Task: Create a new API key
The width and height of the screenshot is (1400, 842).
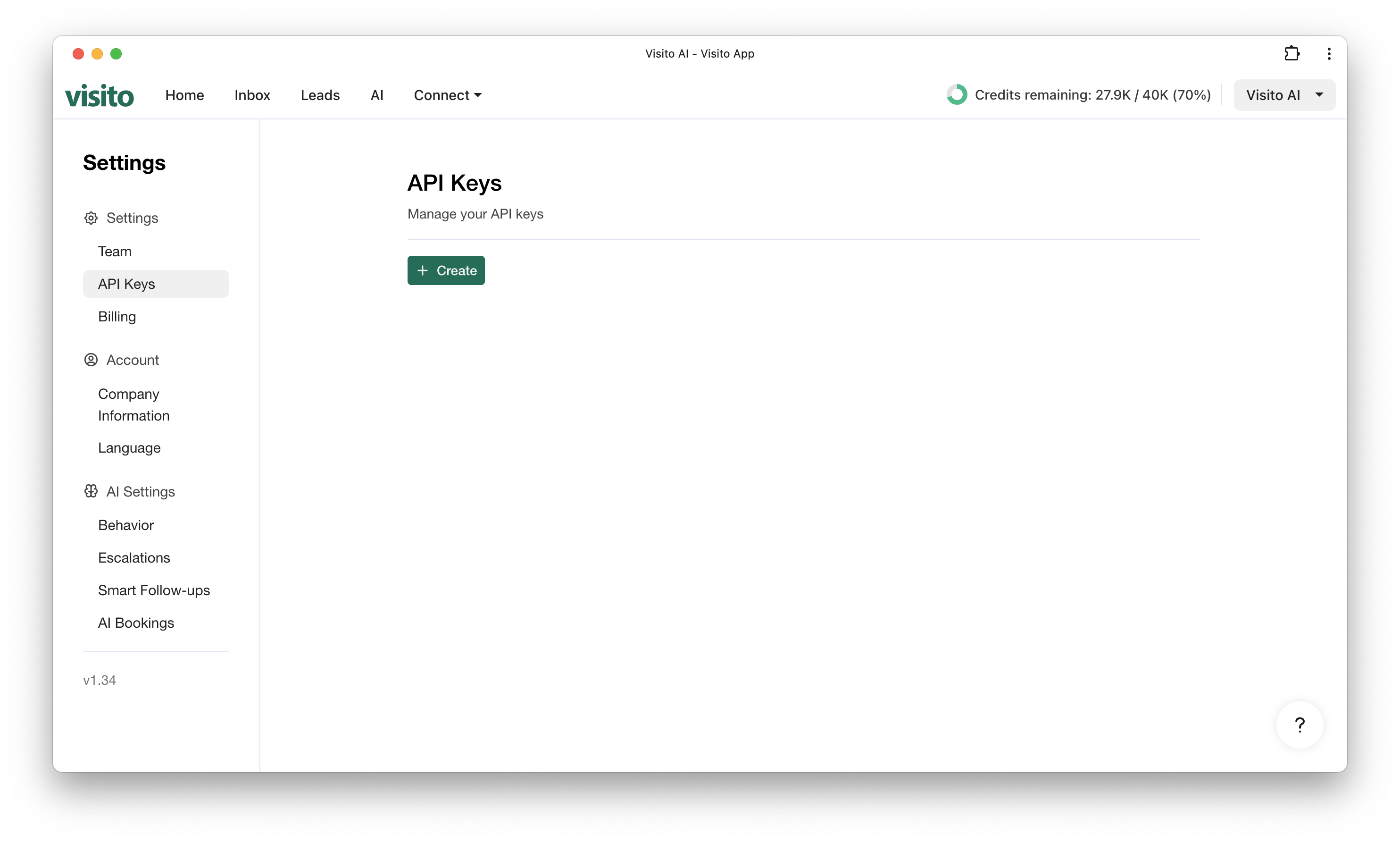Action: [x=446, y=270]
